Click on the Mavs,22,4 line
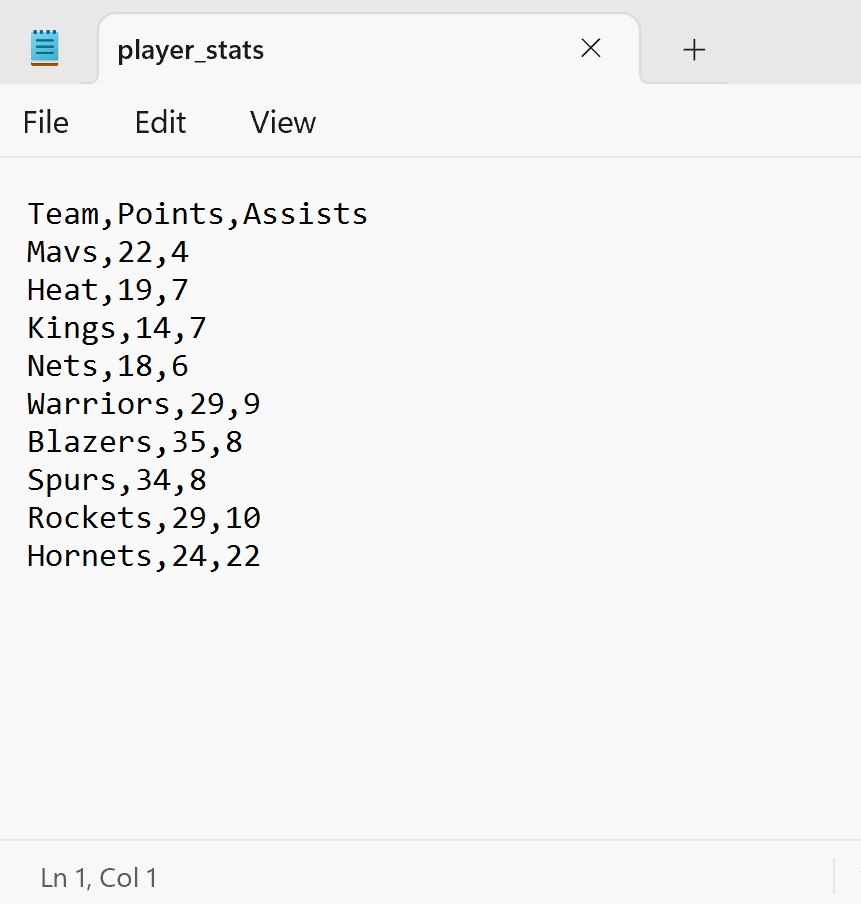This screenshot has width=861, height=904. tap(108, 252)
